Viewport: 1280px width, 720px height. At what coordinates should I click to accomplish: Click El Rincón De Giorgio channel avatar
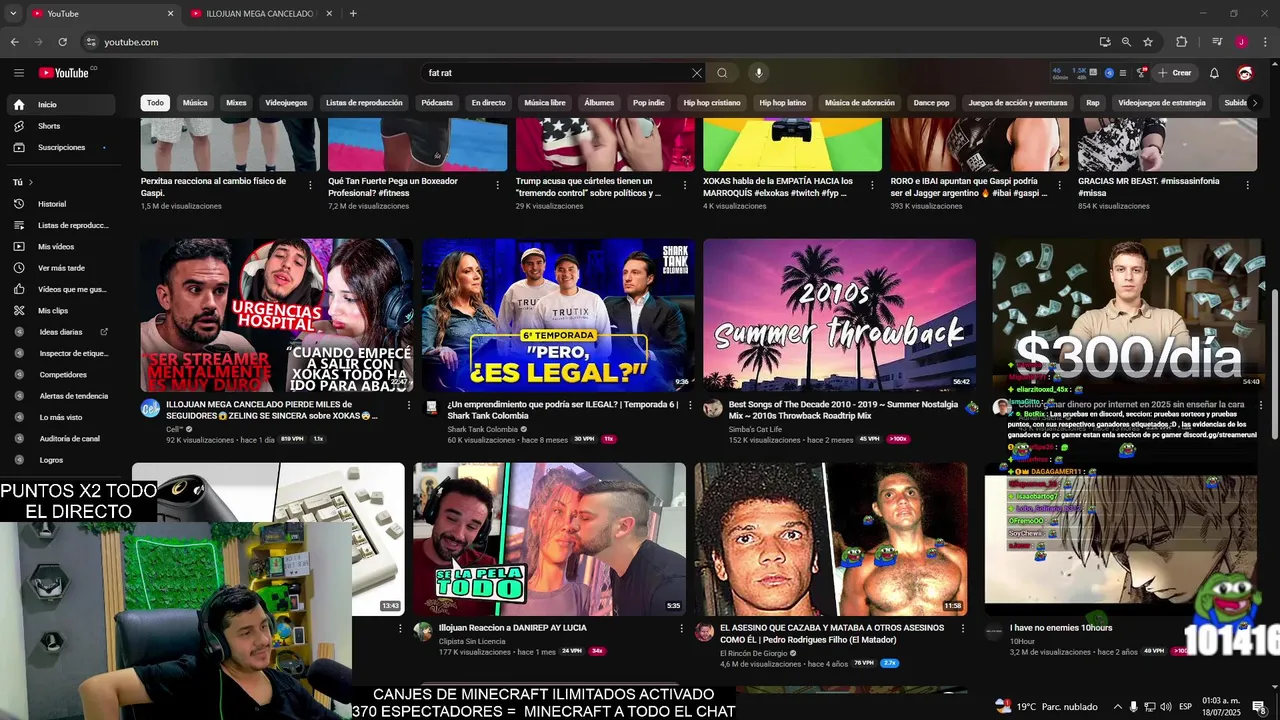click(x=704, y=632)
